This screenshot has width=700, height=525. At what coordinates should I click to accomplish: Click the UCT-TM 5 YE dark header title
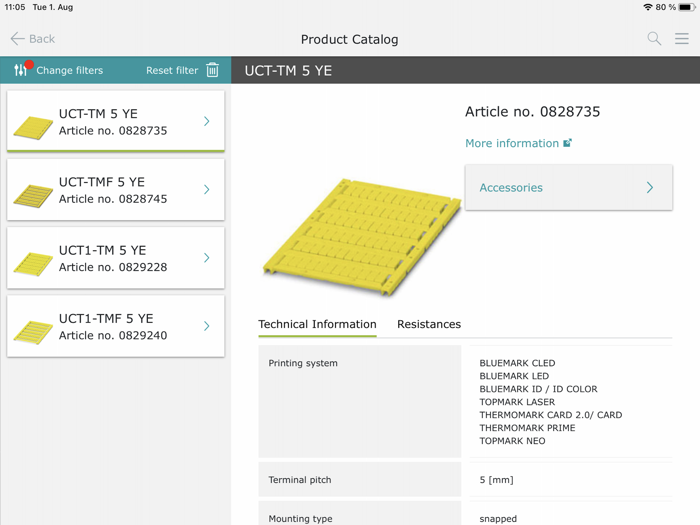tap(288, 71)
